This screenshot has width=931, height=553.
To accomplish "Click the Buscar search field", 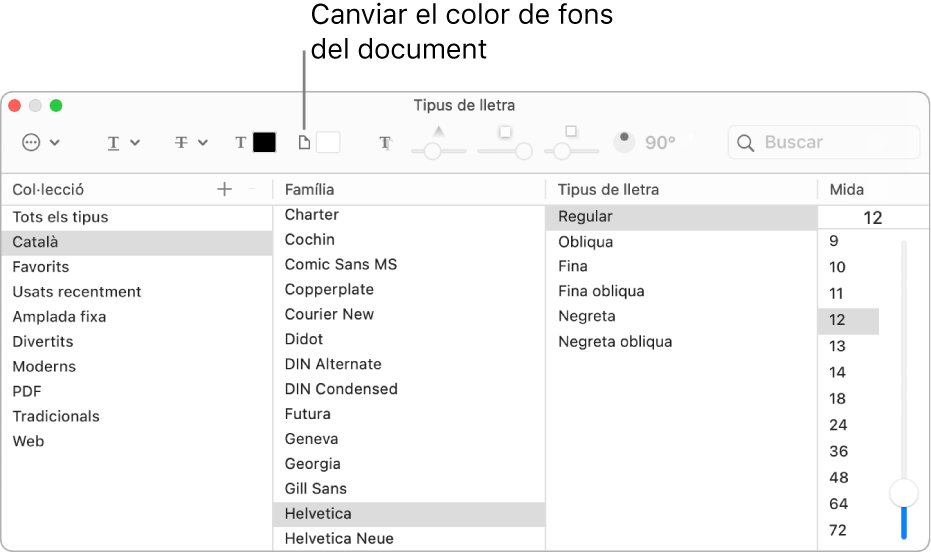I will [824, 143].
